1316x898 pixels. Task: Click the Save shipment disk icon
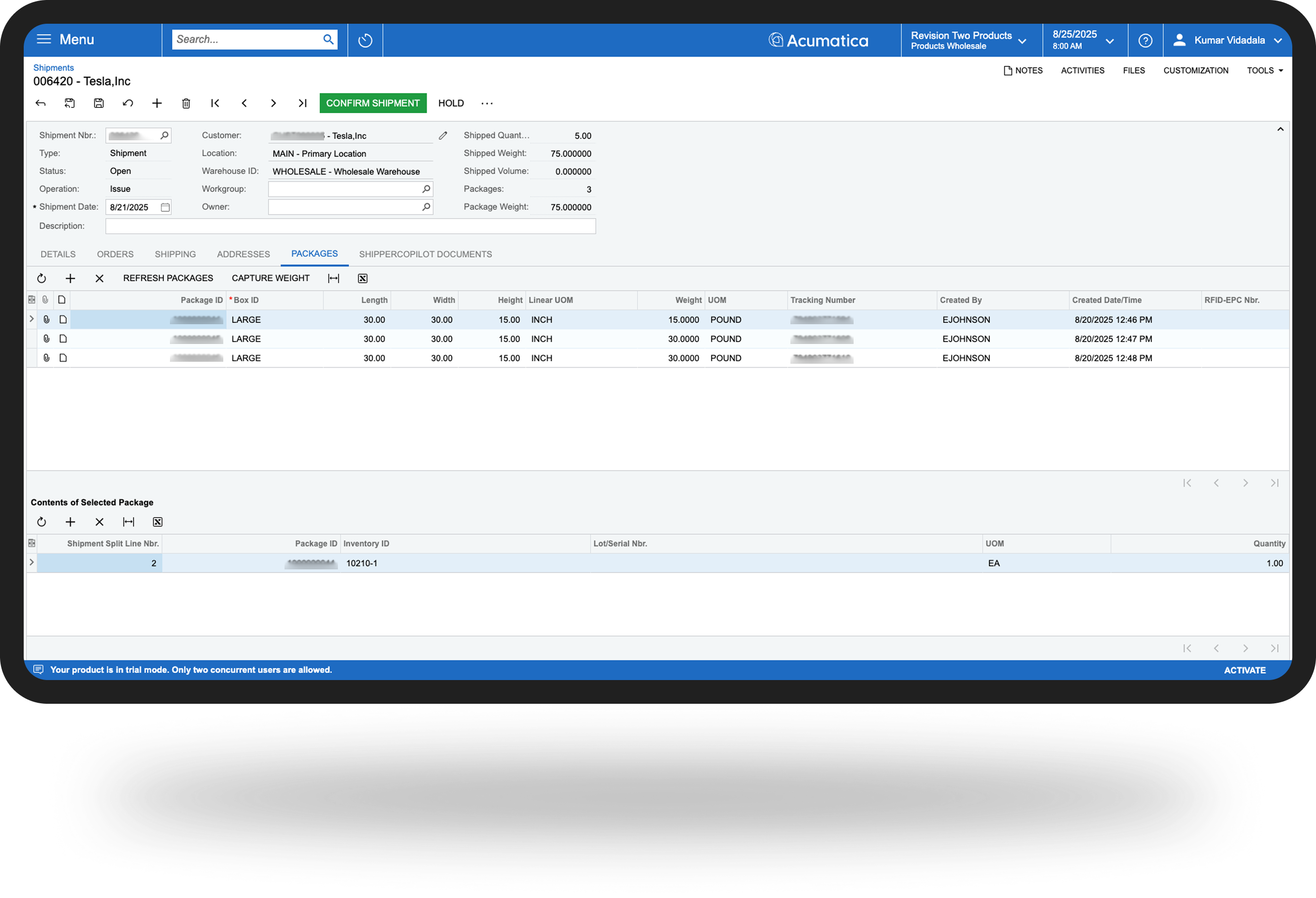coord(98,103)
